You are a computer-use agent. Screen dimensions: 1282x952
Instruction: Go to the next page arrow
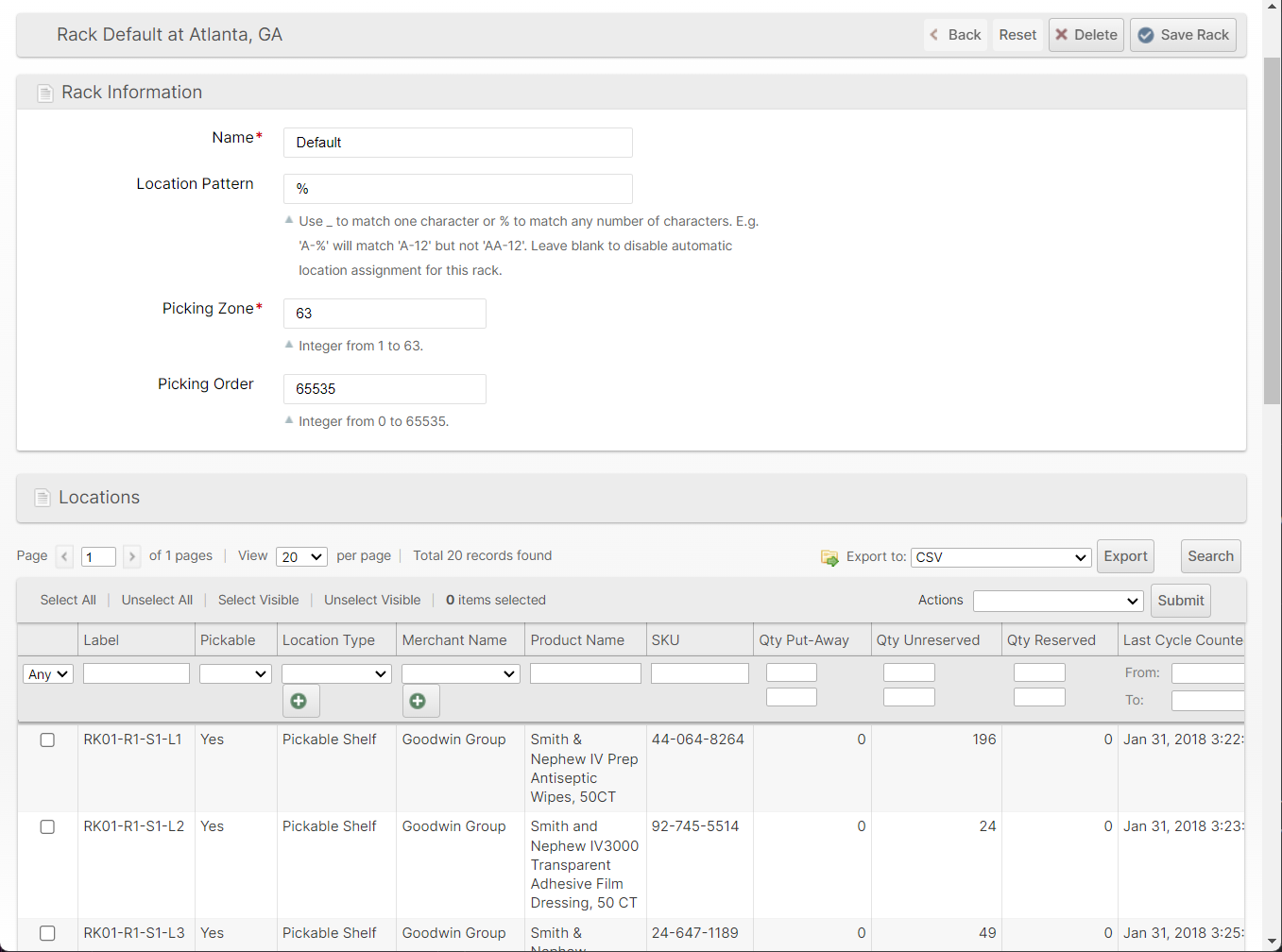(132, 556)
